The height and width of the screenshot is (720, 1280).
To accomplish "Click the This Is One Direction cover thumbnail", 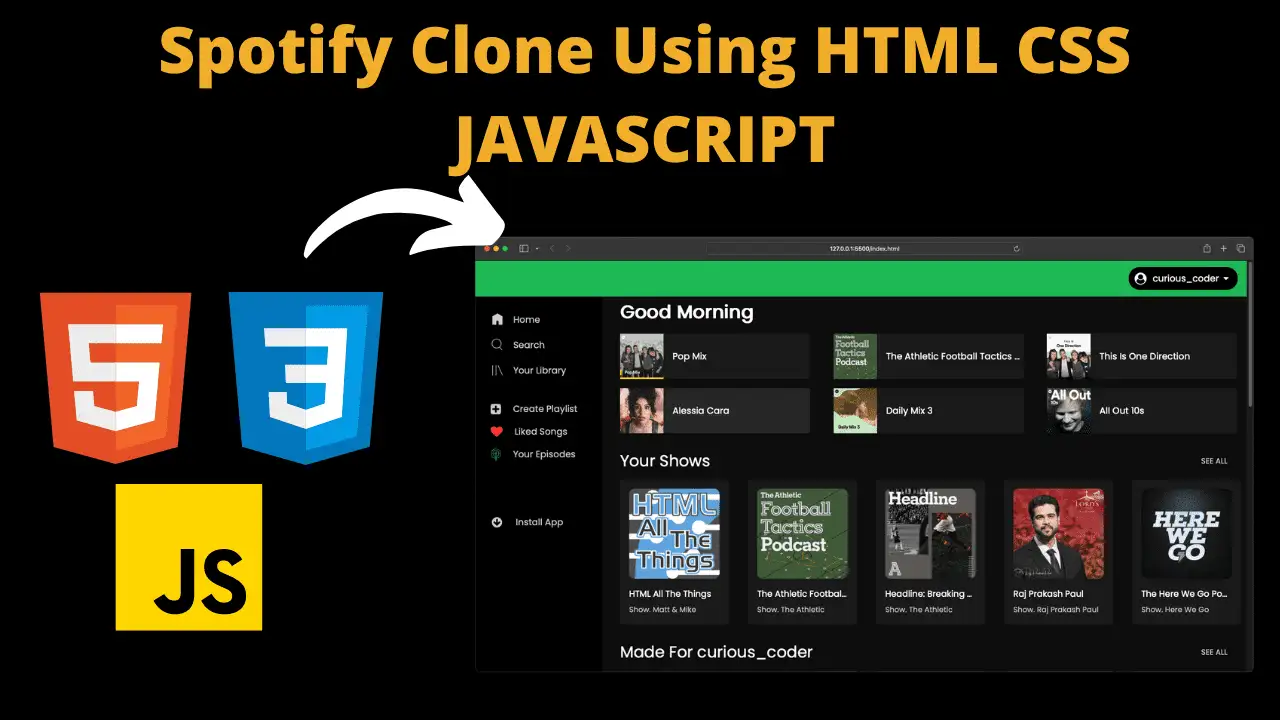I will coord(1069,356).
